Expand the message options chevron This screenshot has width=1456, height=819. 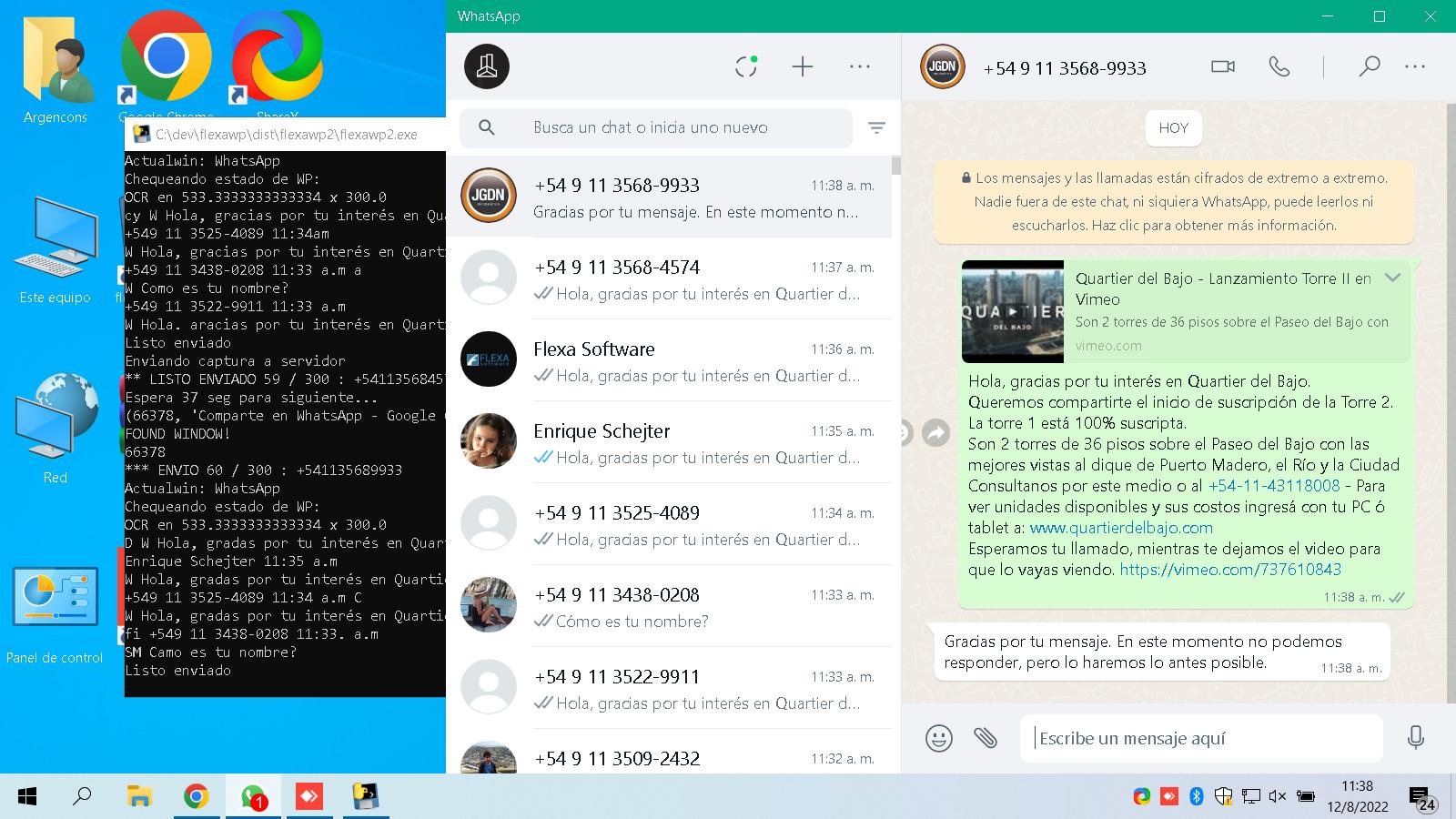[x=1392, y=278]
